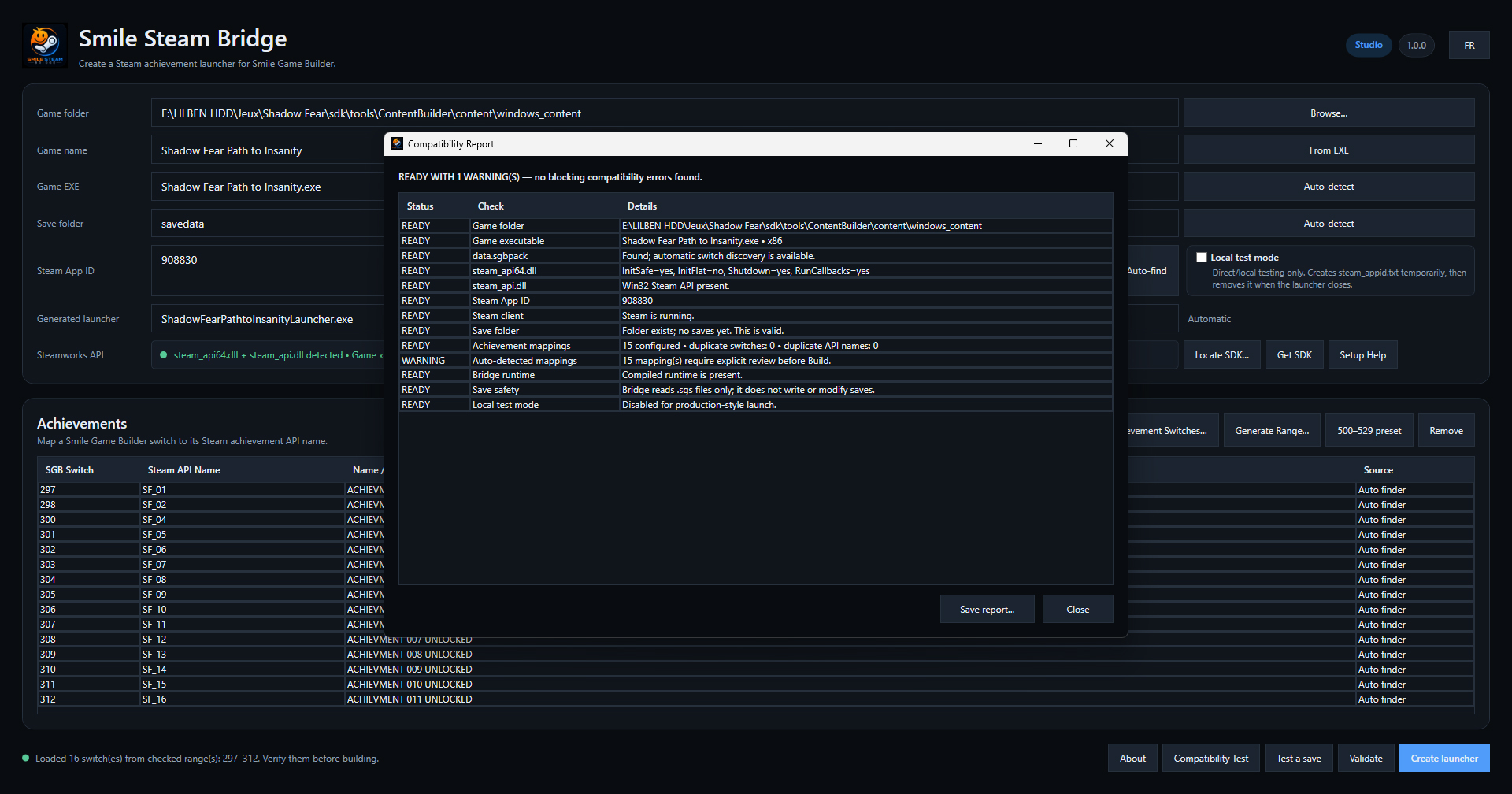
Task: Click the Locate SDK button
Action: 1222,355
